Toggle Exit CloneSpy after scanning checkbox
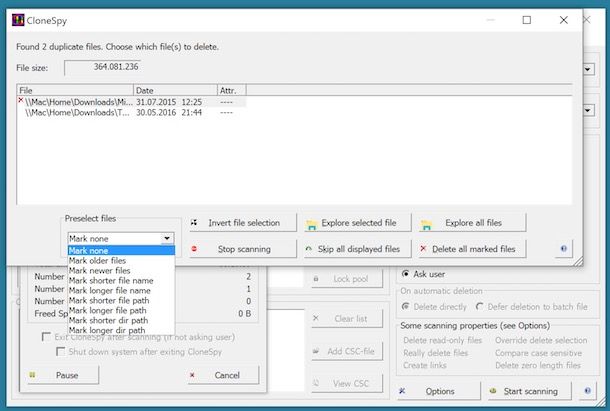Viewport: 610px width, 411px height. coord(46,337)
